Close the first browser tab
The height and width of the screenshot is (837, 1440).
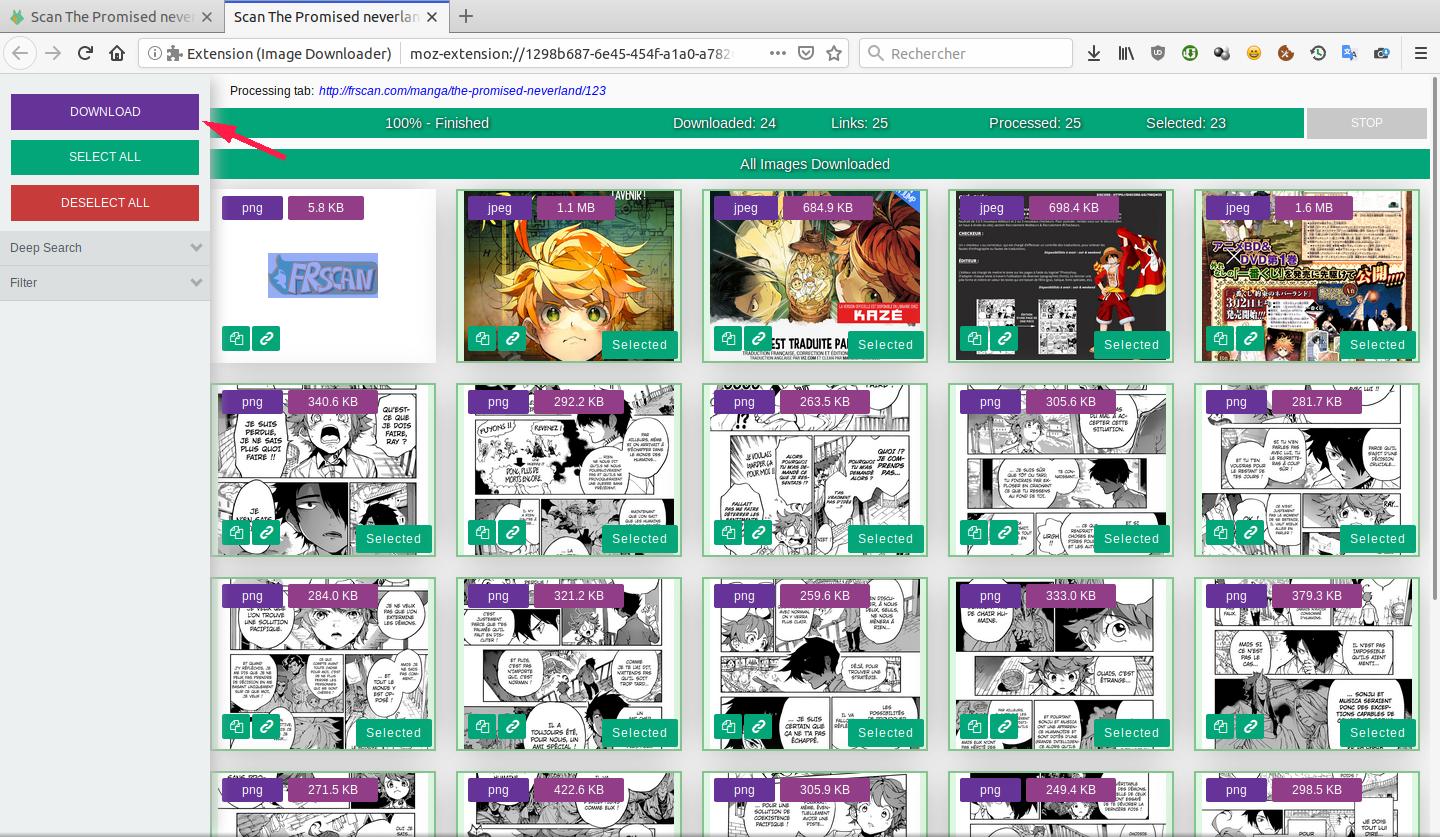(207, 17)
